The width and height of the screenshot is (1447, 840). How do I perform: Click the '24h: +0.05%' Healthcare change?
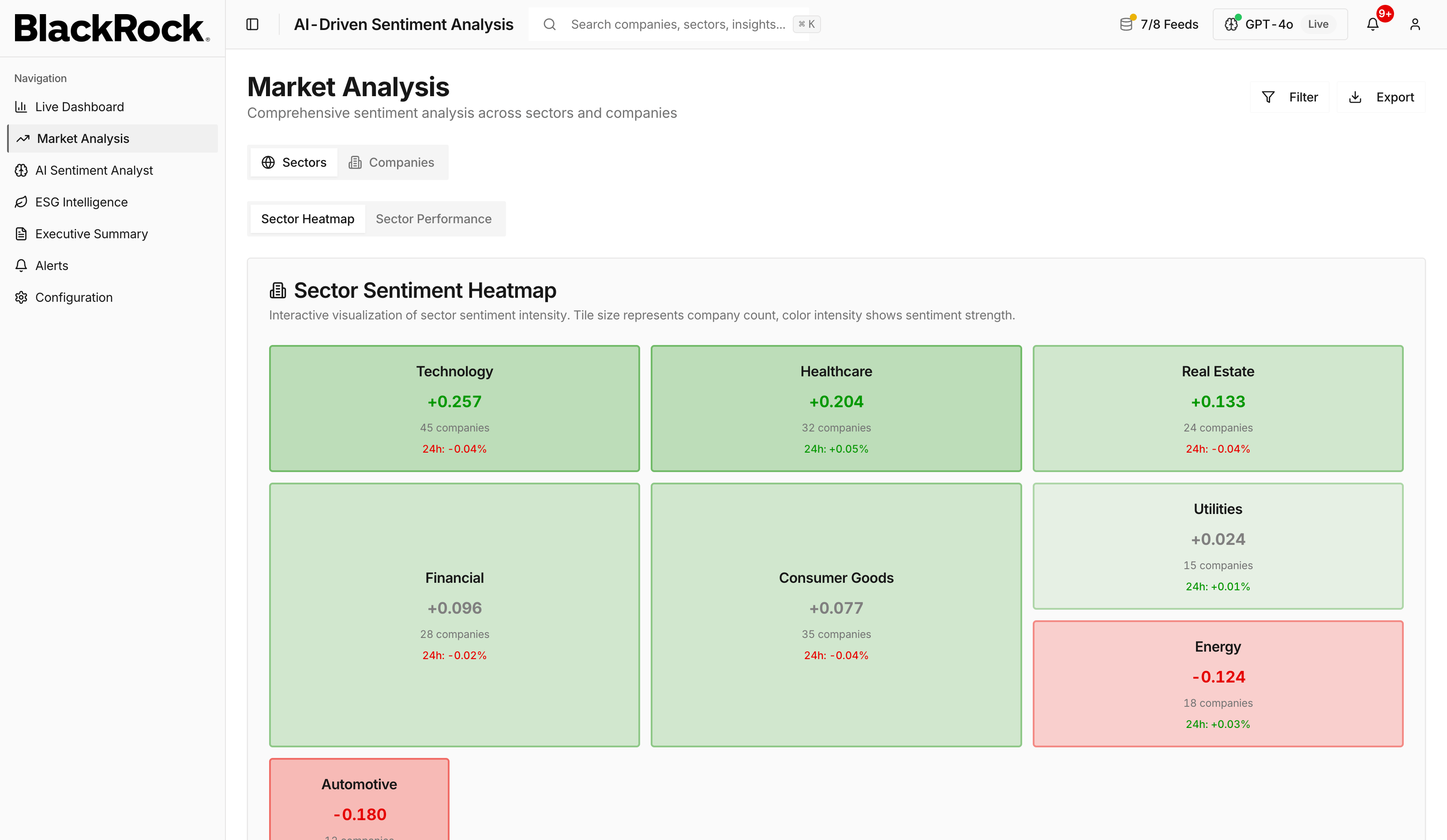(836, 449)
